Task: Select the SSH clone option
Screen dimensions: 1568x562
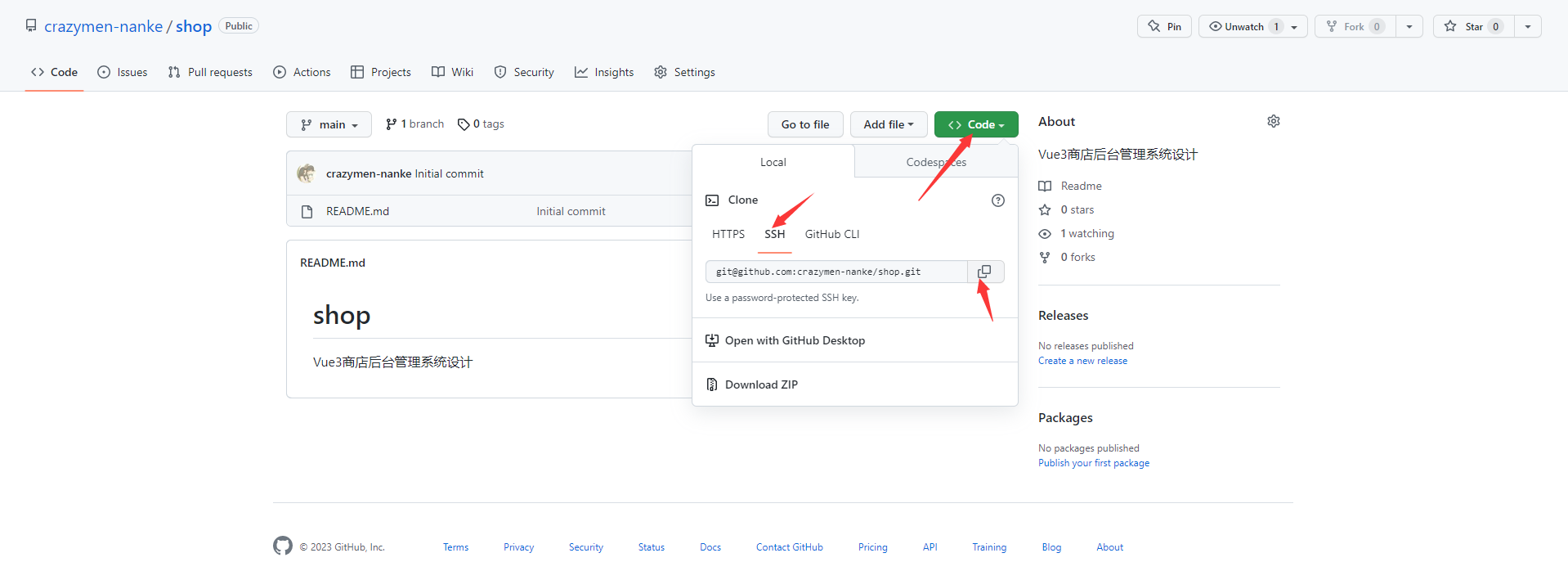Action: pos(775,234)
